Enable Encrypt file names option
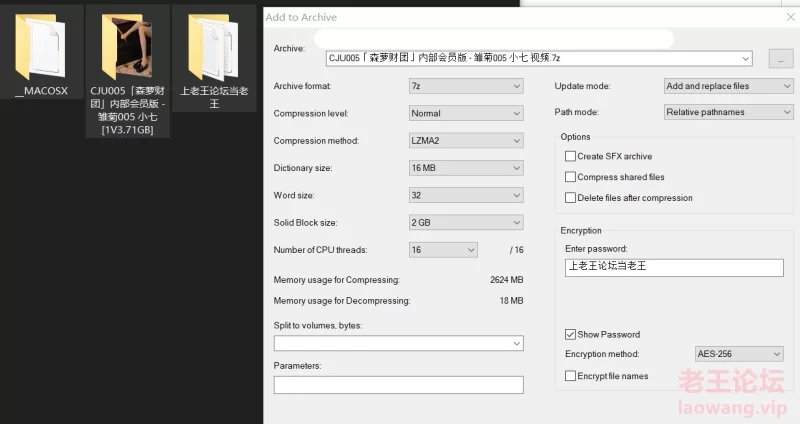 coord(571,376)
